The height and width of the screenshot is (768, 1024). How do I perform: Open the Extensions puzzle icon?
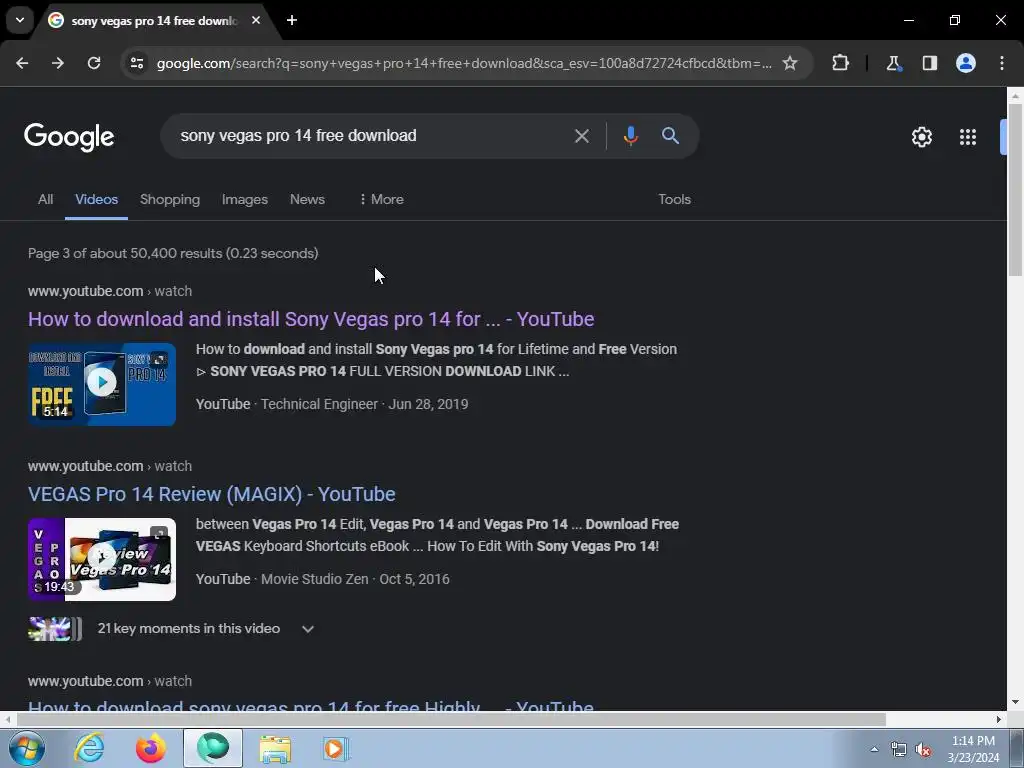click(x=840, y=63)
